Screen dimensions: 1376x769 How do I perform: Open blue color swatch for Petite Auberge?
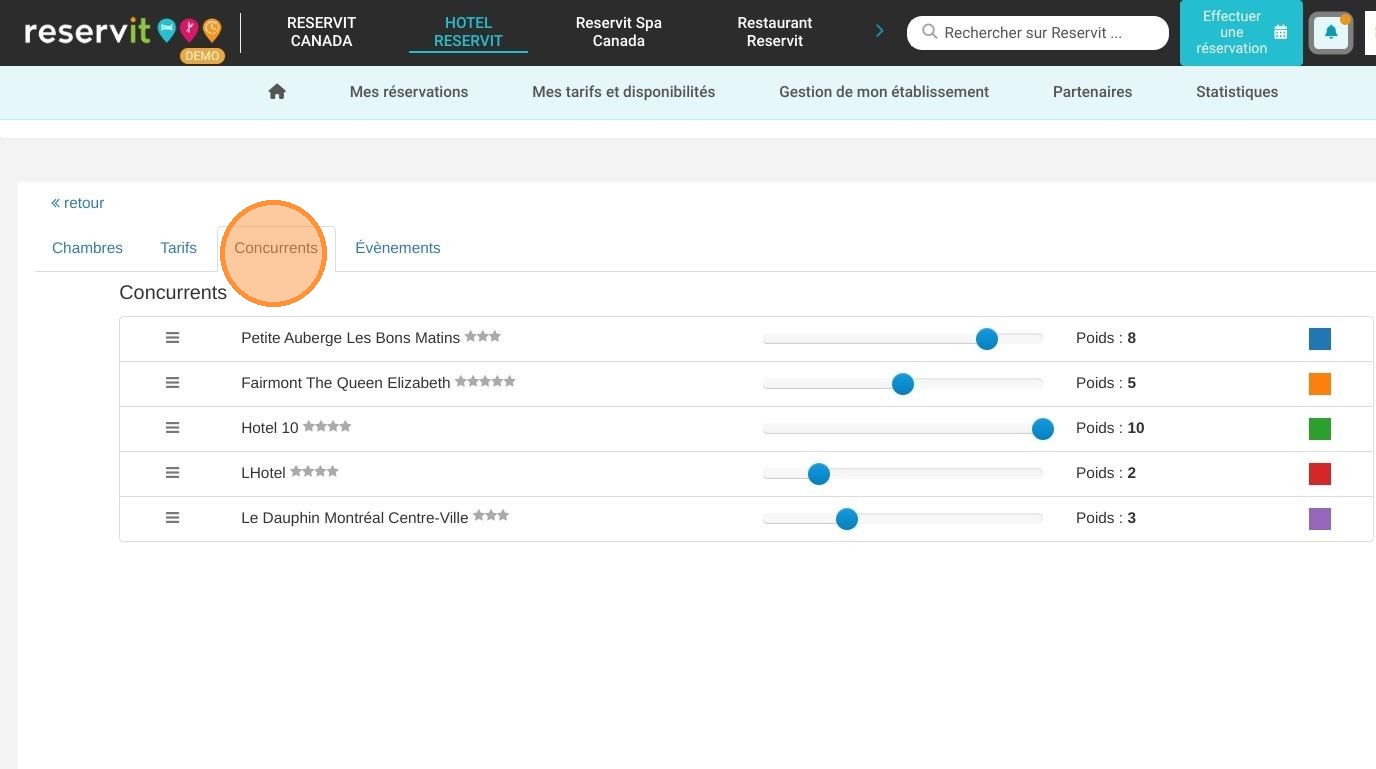click(1320, 339)
